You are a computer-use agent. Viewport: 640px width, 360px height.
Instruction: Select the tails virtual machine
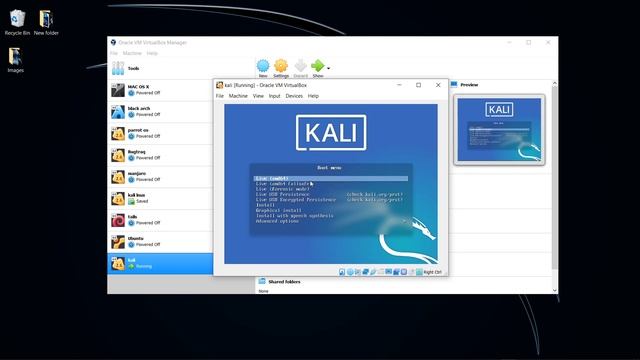tap(160, 220)
